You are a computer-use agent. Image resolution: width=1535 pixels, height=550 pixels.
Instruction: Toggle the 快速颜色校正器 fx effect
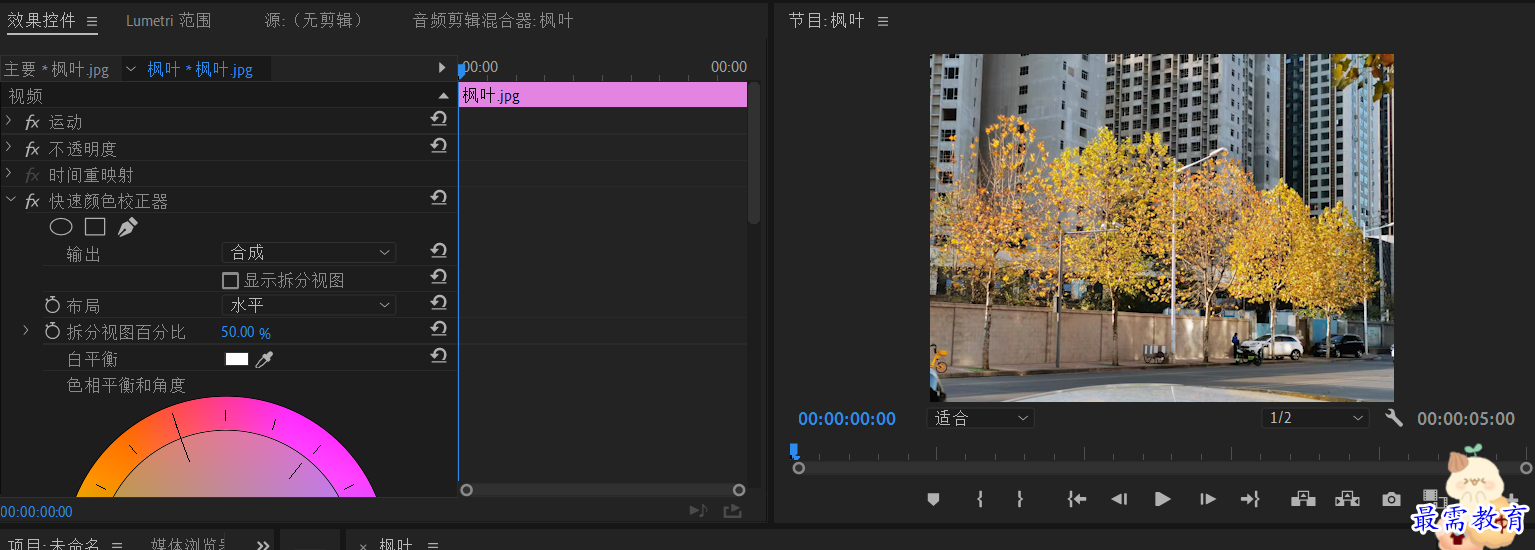[32, 201]
